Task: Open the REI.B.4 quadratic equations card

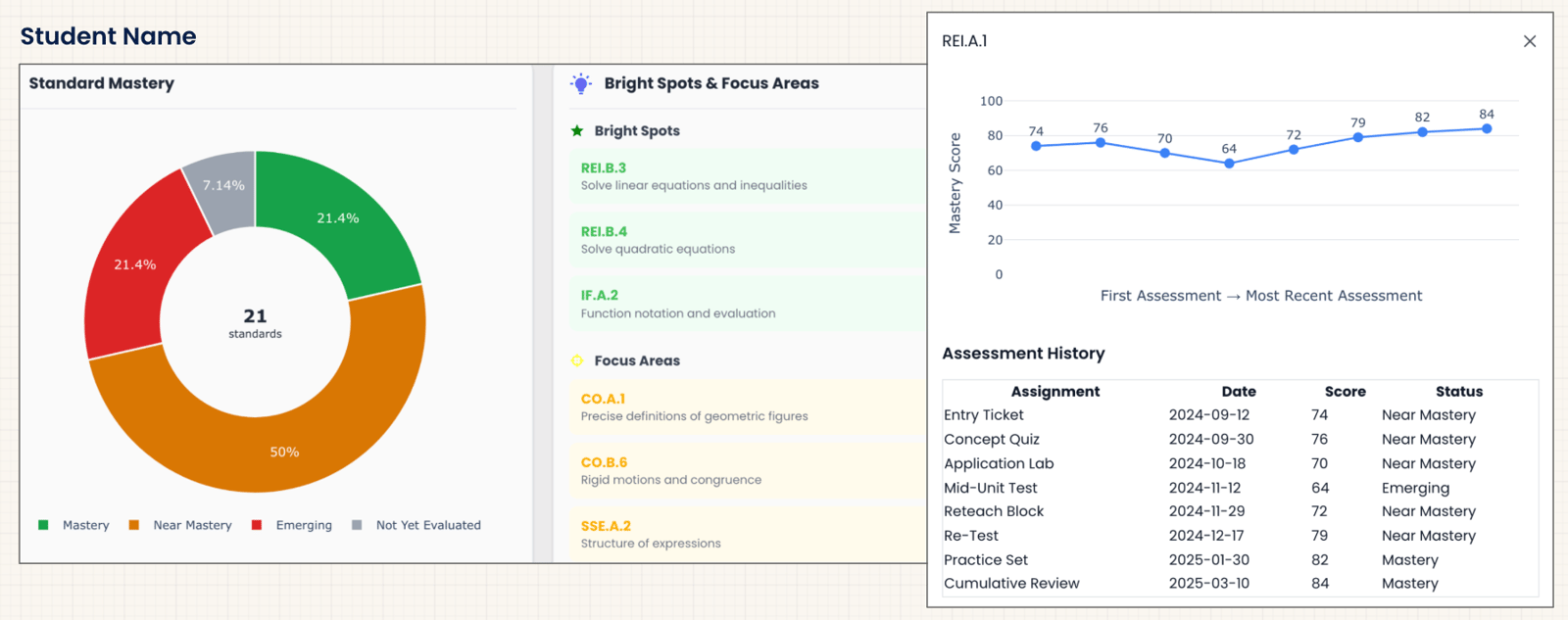Action: tap(747, 240)
